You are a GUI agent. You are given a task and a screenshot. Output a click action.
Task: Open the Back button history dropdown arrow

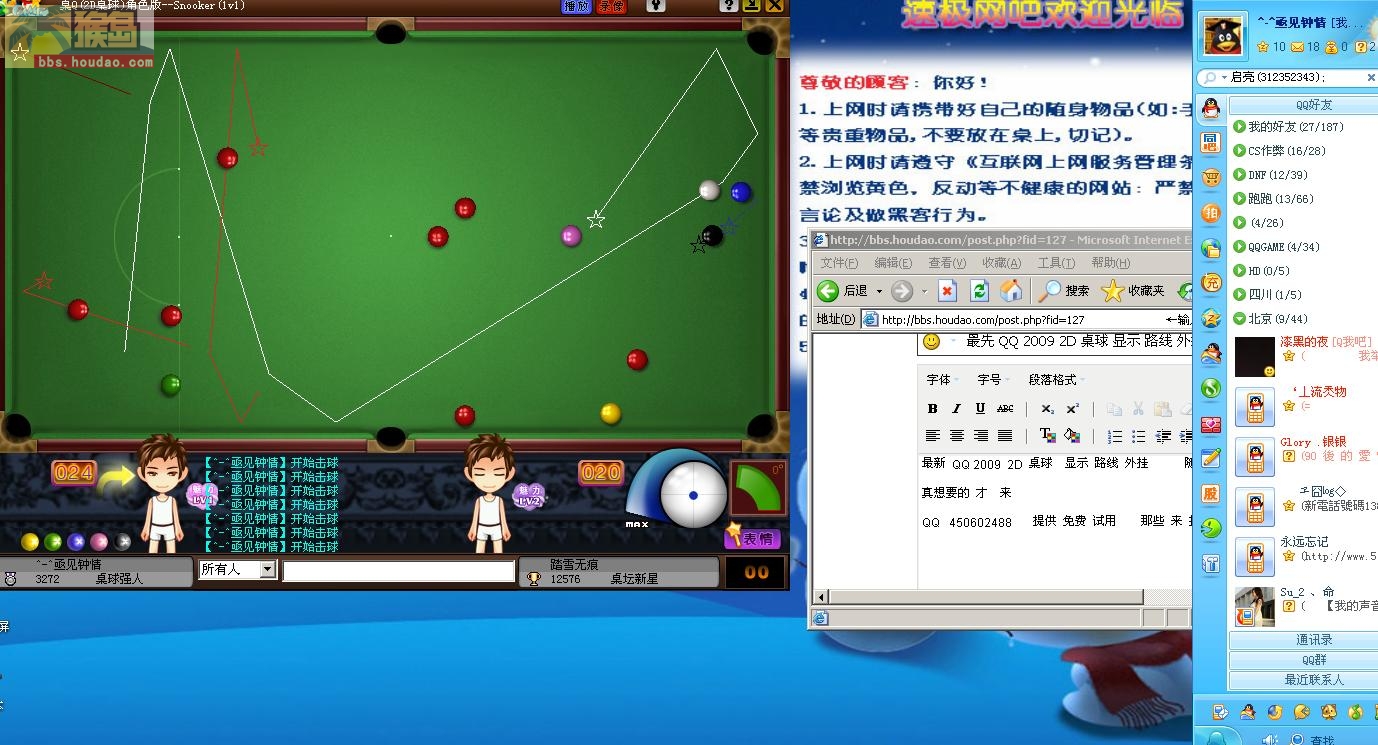point(879,292)
